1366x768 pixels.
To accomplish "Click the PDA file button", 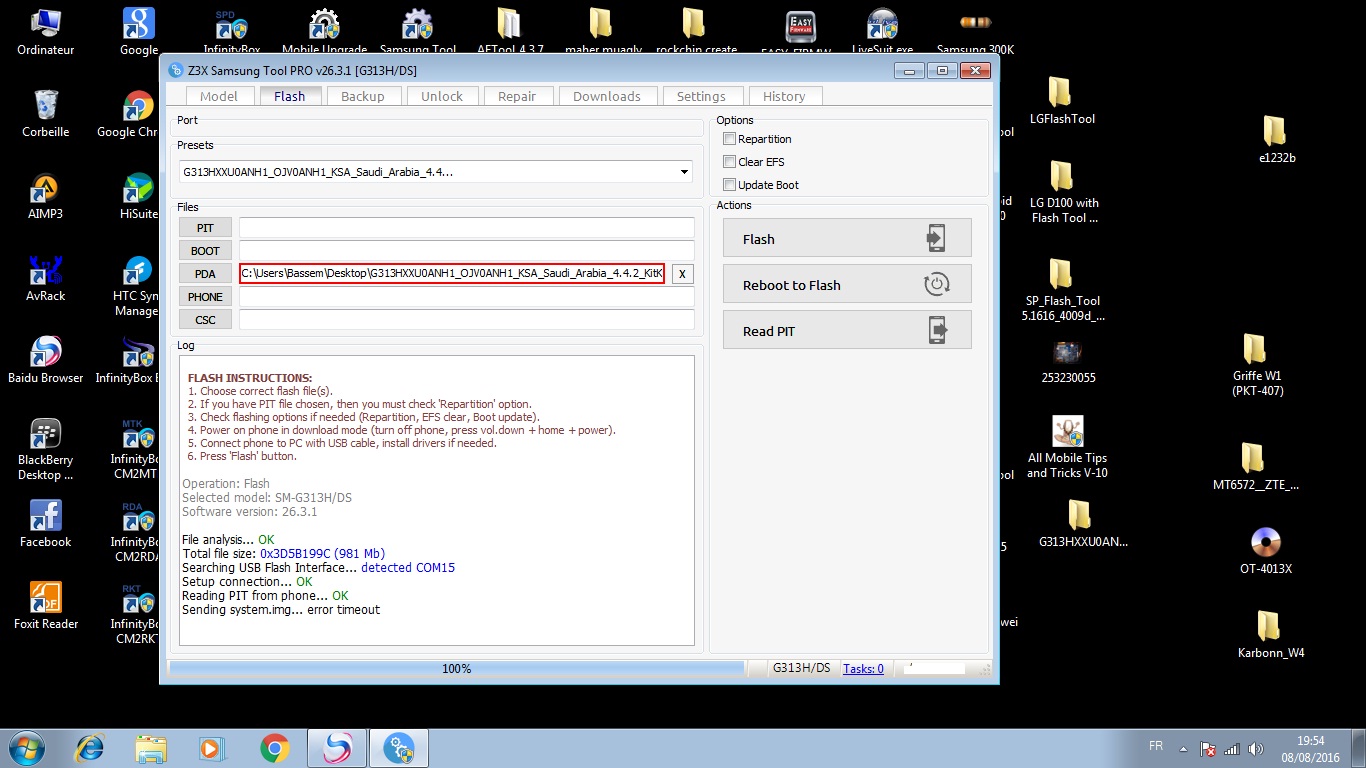I will coord(205,274).
